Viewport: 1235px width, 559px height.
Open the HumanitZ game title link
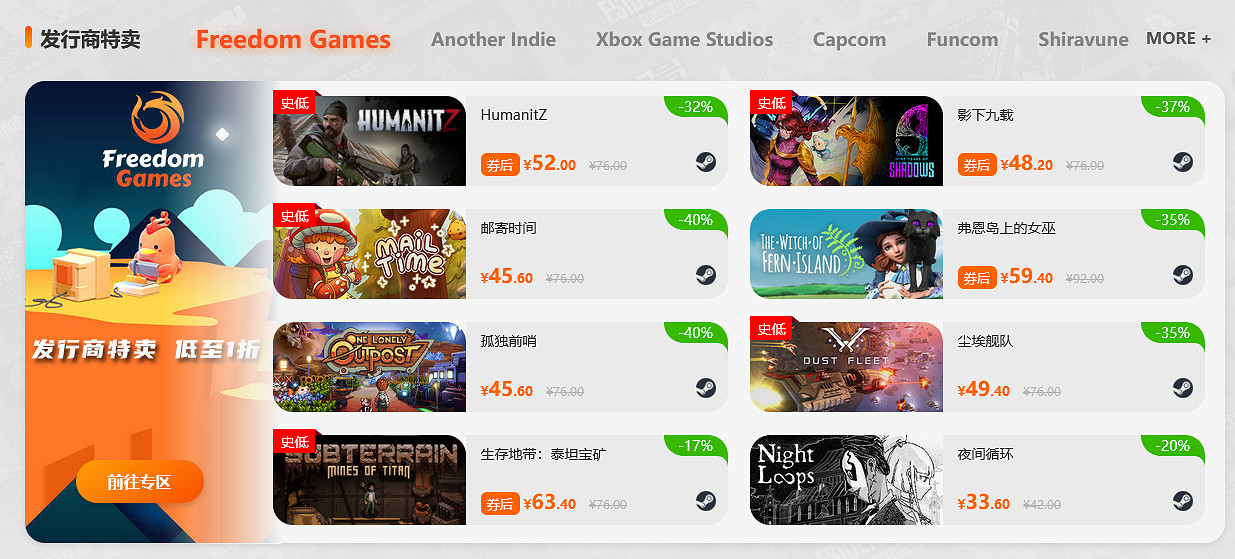point(514,115)
